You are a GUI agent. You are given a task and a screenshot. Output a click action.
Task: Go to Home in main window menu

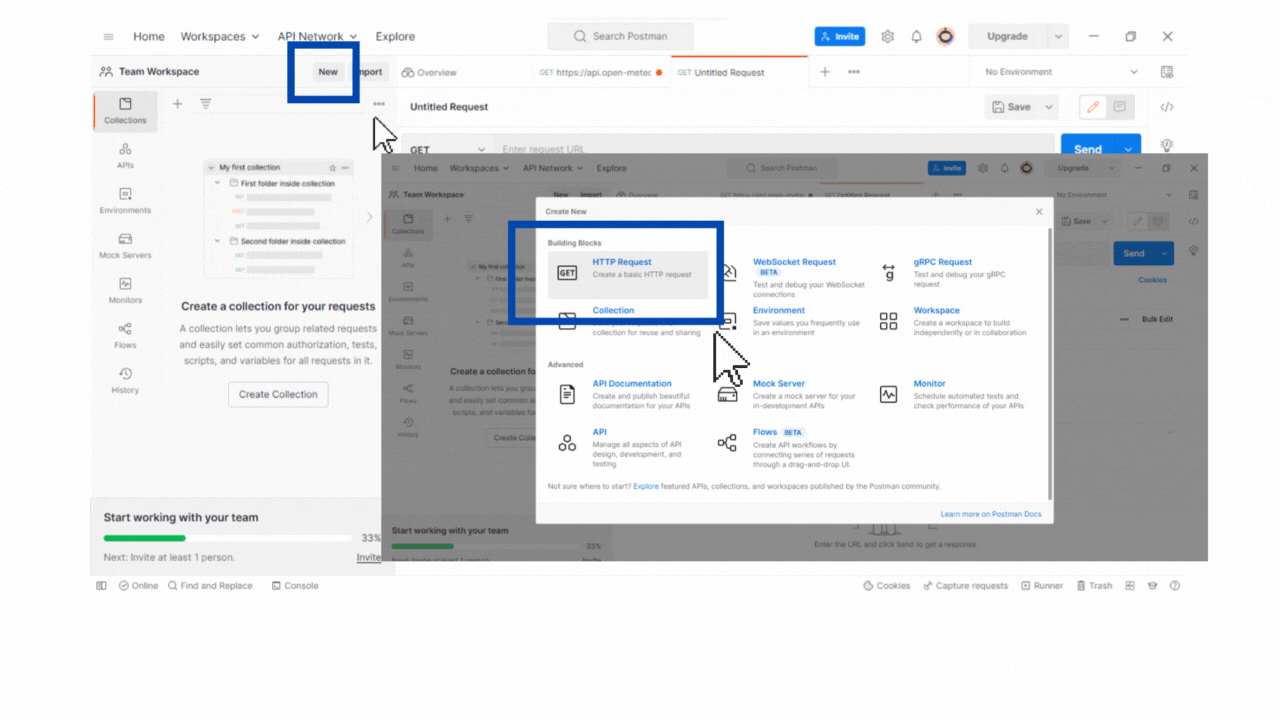pos(149,37)
